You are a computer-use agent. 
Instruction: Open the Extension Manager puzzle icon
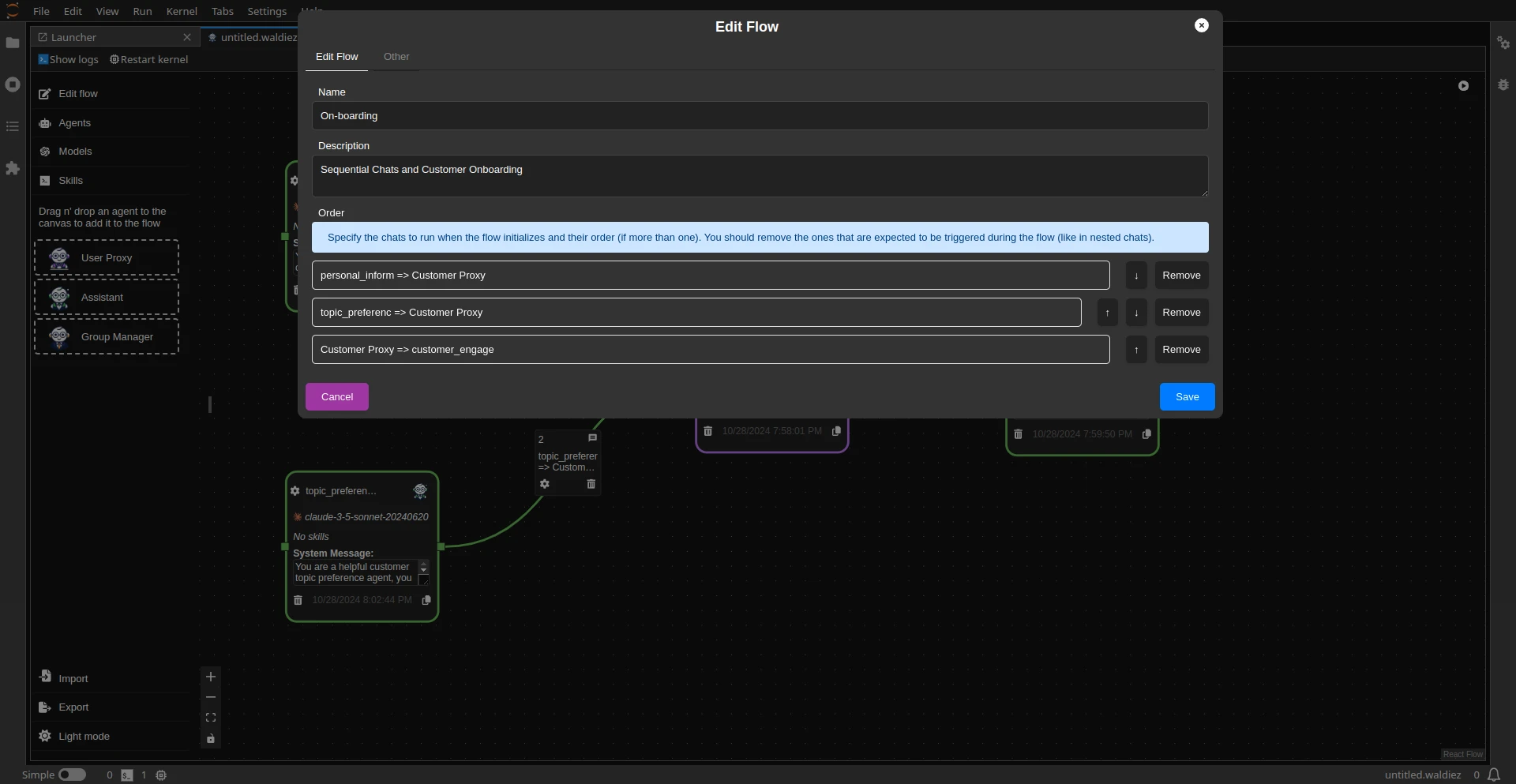[13, 168]
